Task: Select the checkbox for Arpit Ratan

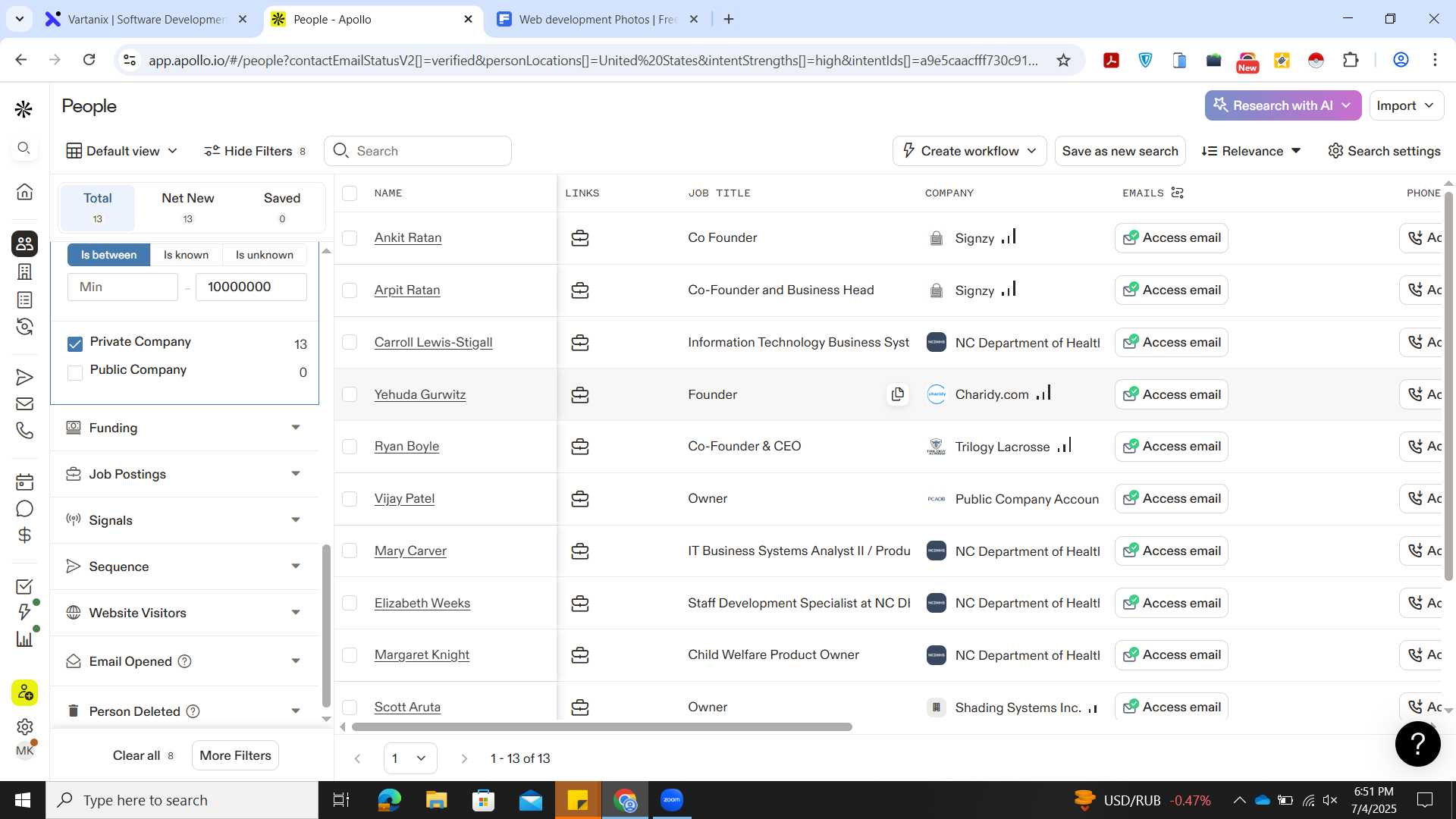Action: click(350, 290)
